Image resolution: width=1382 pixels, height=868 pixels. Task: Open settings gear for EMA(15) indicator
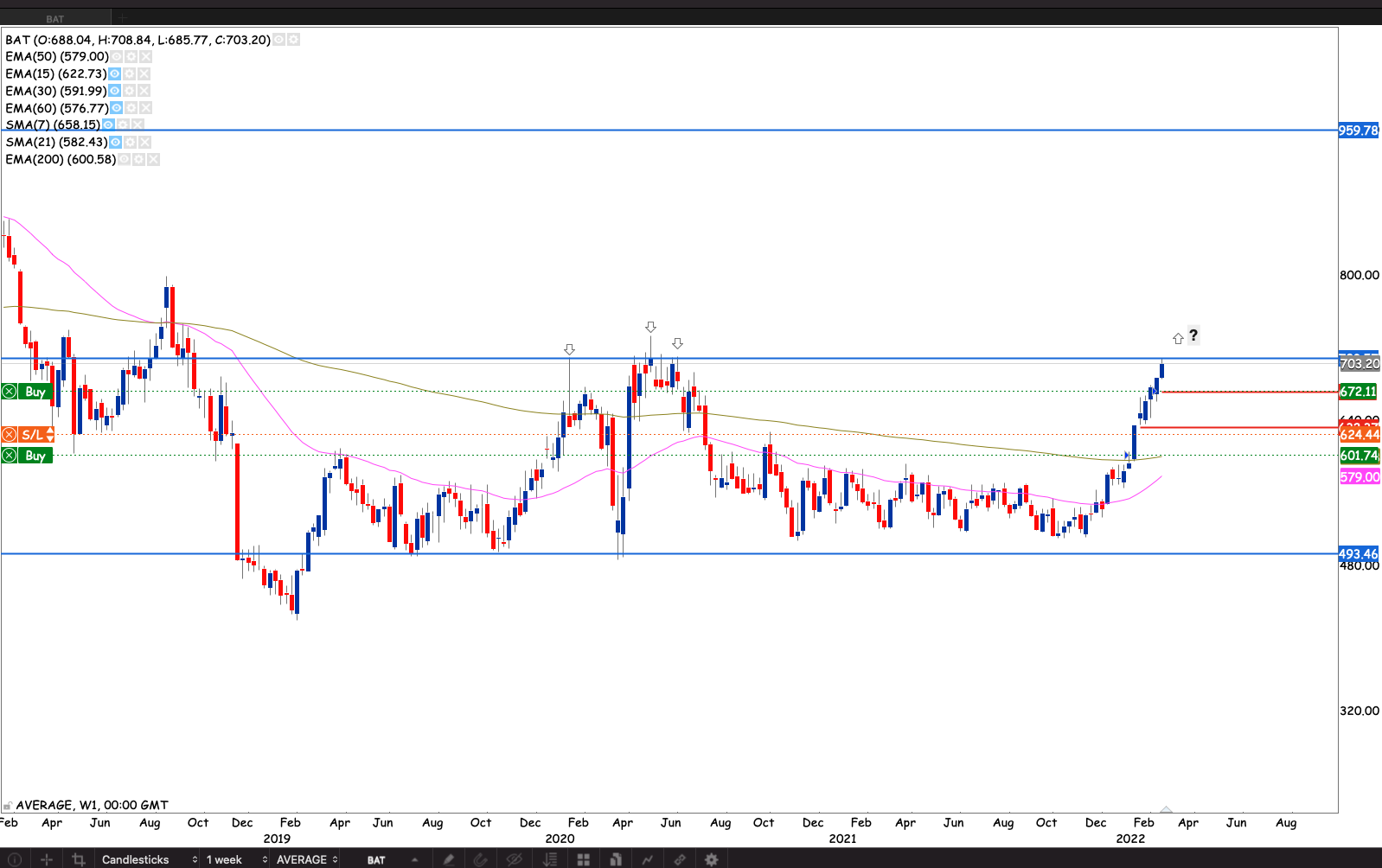[x=129, y=73]
